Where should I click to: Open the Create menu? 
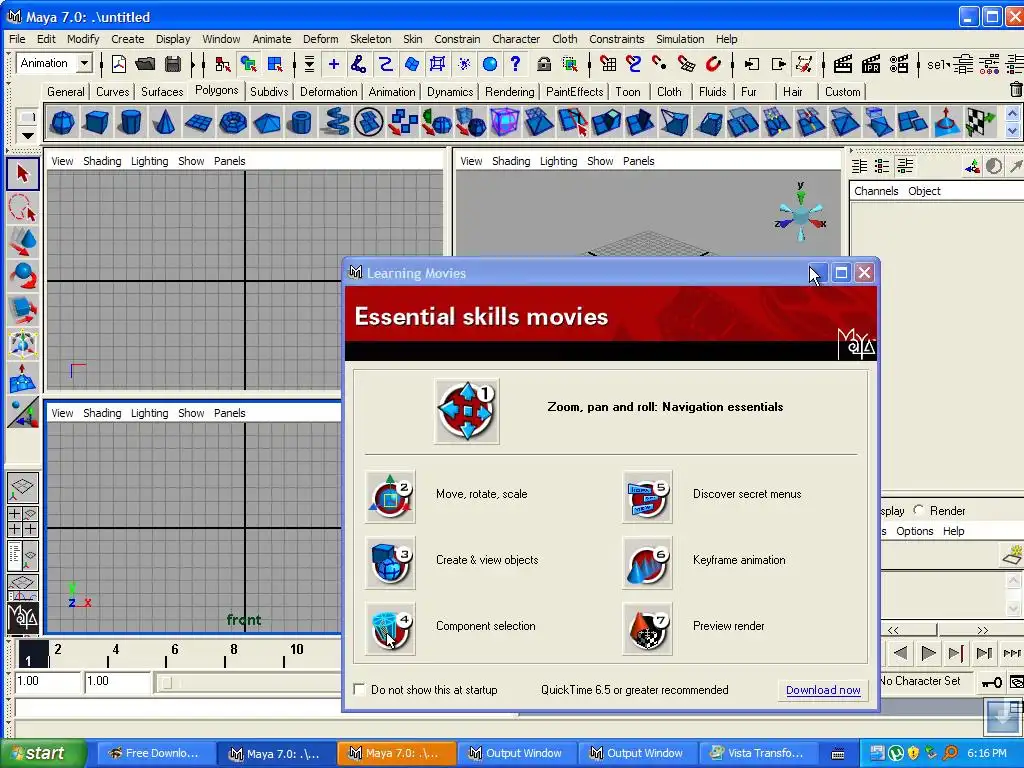(x=127, y=39)
